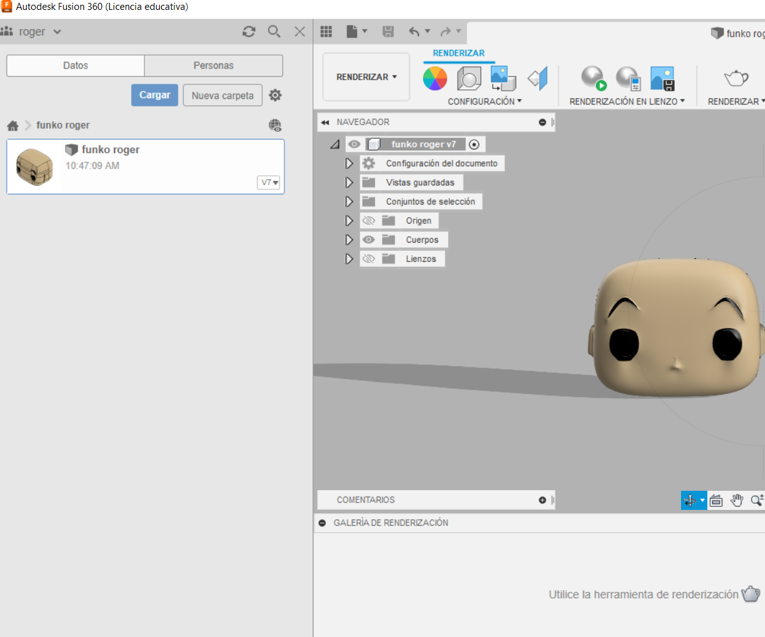The image size is (765, 637).
Task: Click the teapot Render icon
Action: pyautogui.click(x=736, y=78)
